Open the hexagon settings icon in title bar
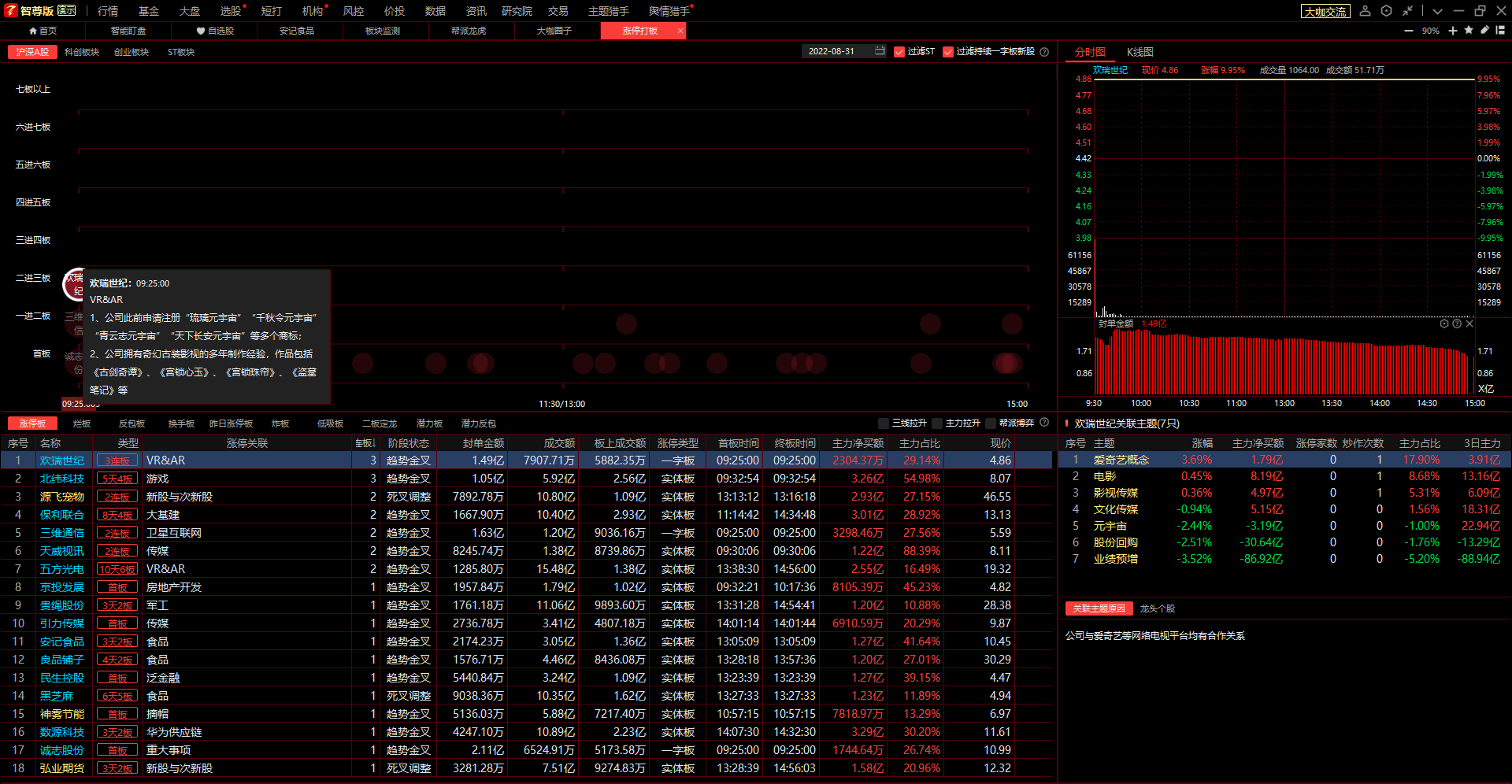This screenshot has width=1512, height=784. pyautogui.click(x=1387, y=11)
